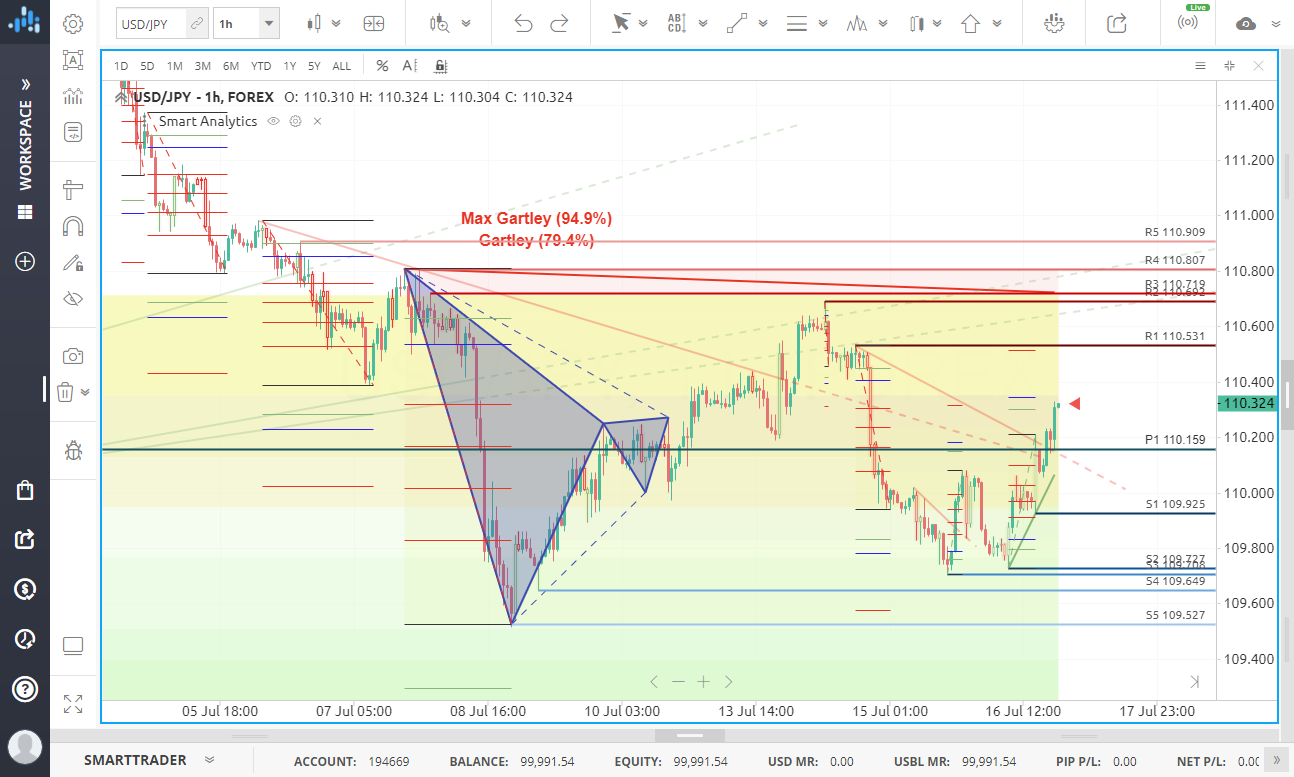Open the help question mark icon
Screen dimensions: 1294x777
(25, 689)
